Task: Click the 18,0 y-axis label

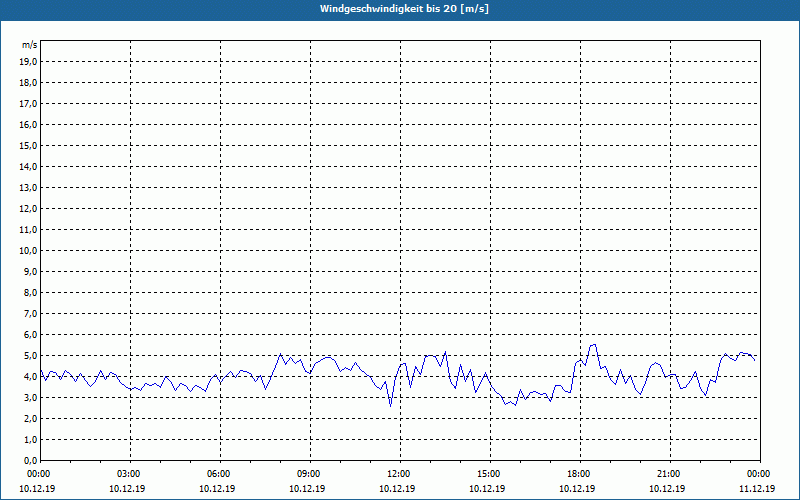Action: click(x=28, y=83)
